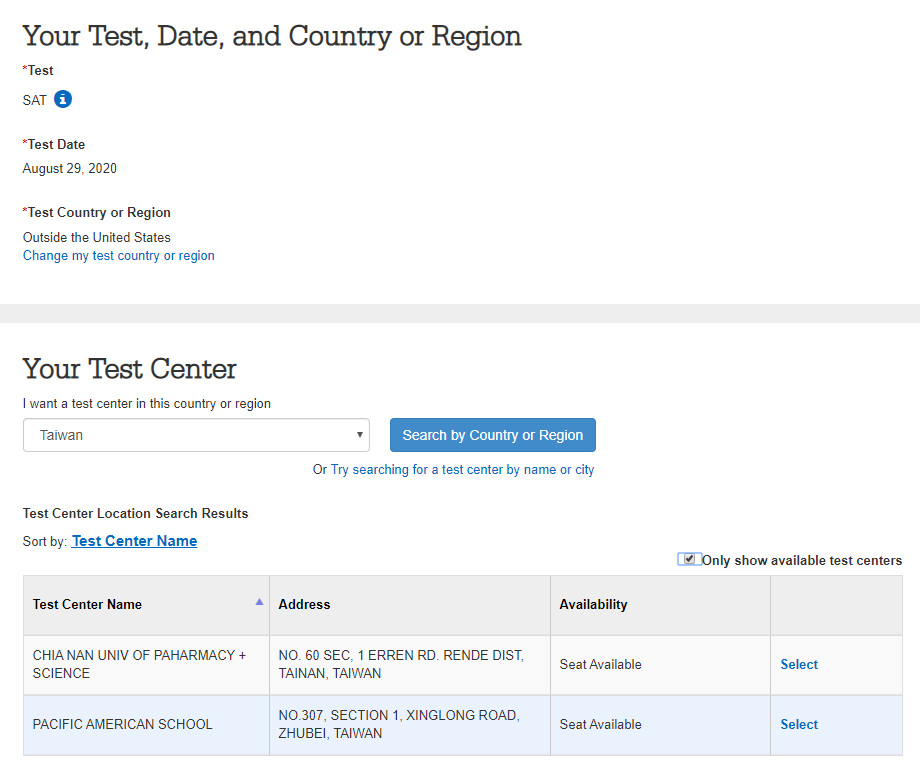Select the Chia Nan Univ test center
920x770 pixels.
[799, 664]
